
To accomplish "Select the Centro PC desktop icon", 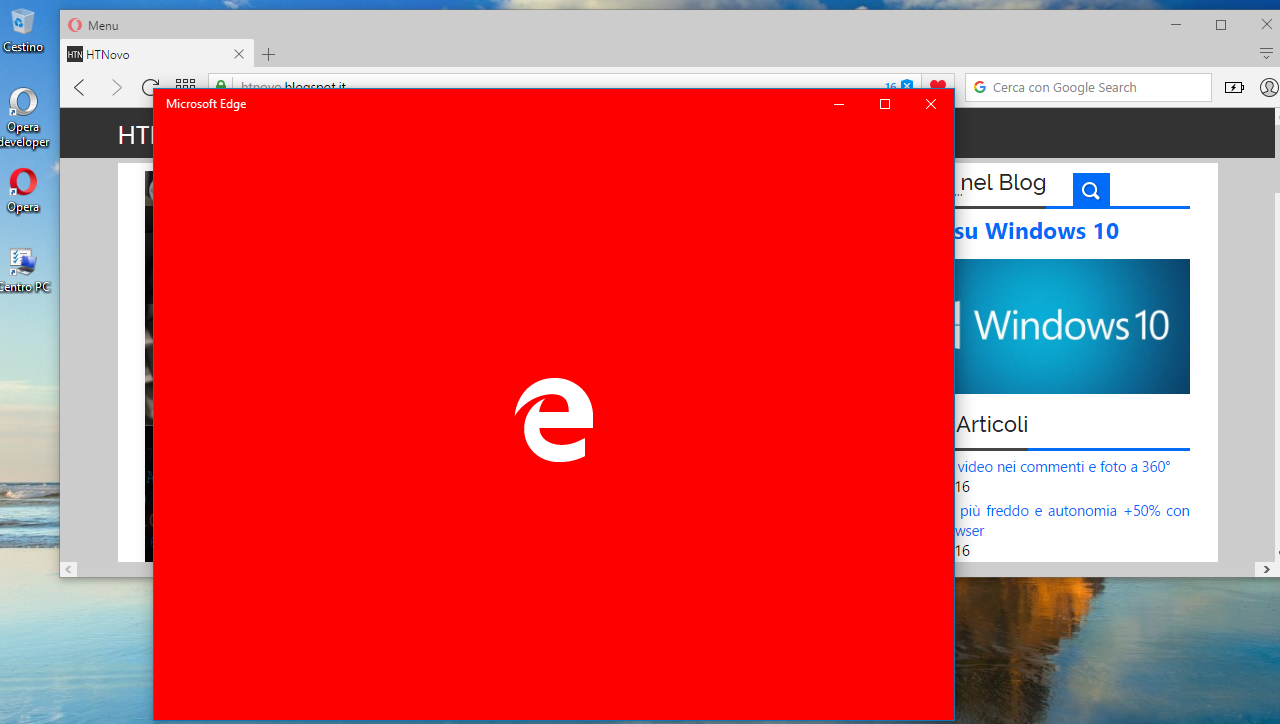I will 23,270.
